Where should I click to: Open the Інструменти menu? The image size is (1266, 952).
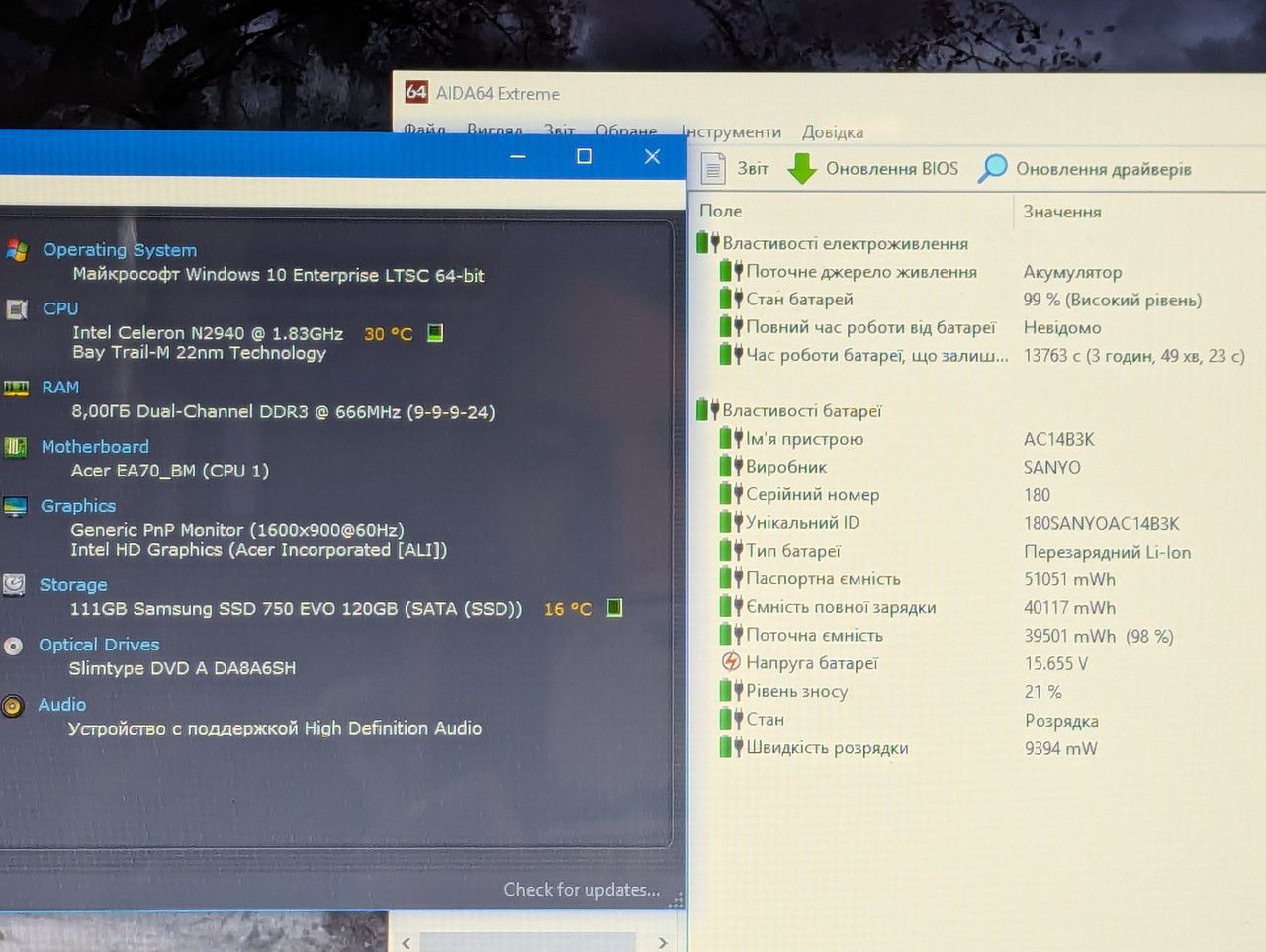pyautogui.click(x=731, y=132)
